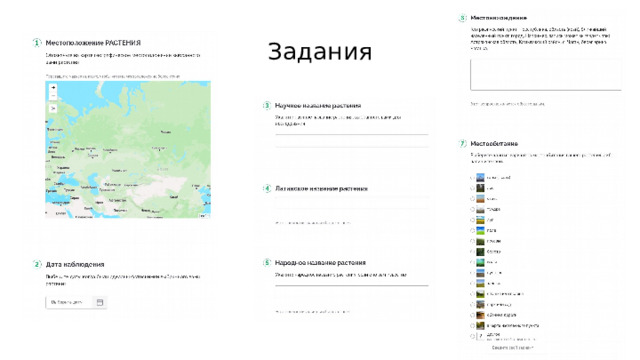This screenshot has height=360, width=640.
Task: Click the Latin plant name input line
Action: [352, 203]
